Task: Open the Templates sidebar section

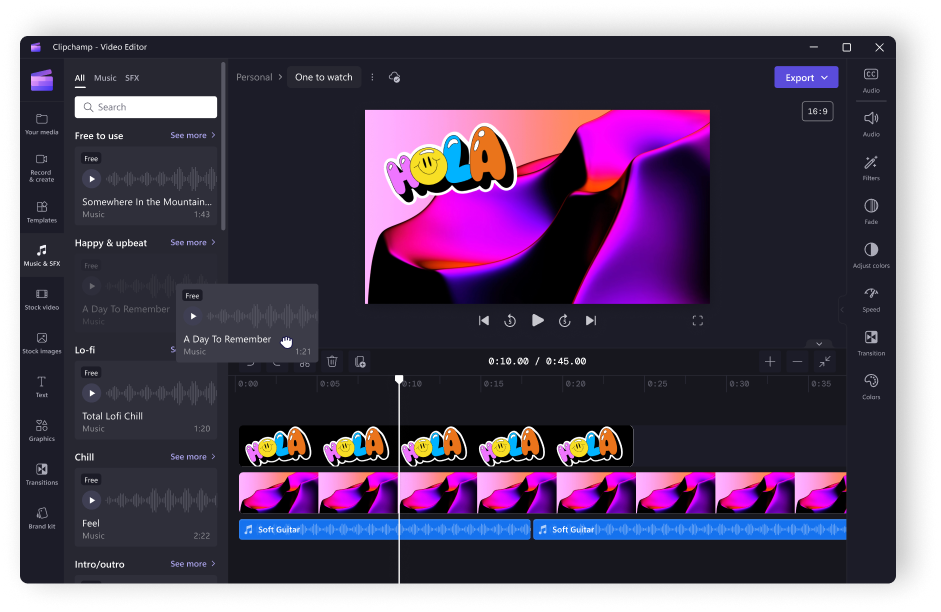Action: 41,212
